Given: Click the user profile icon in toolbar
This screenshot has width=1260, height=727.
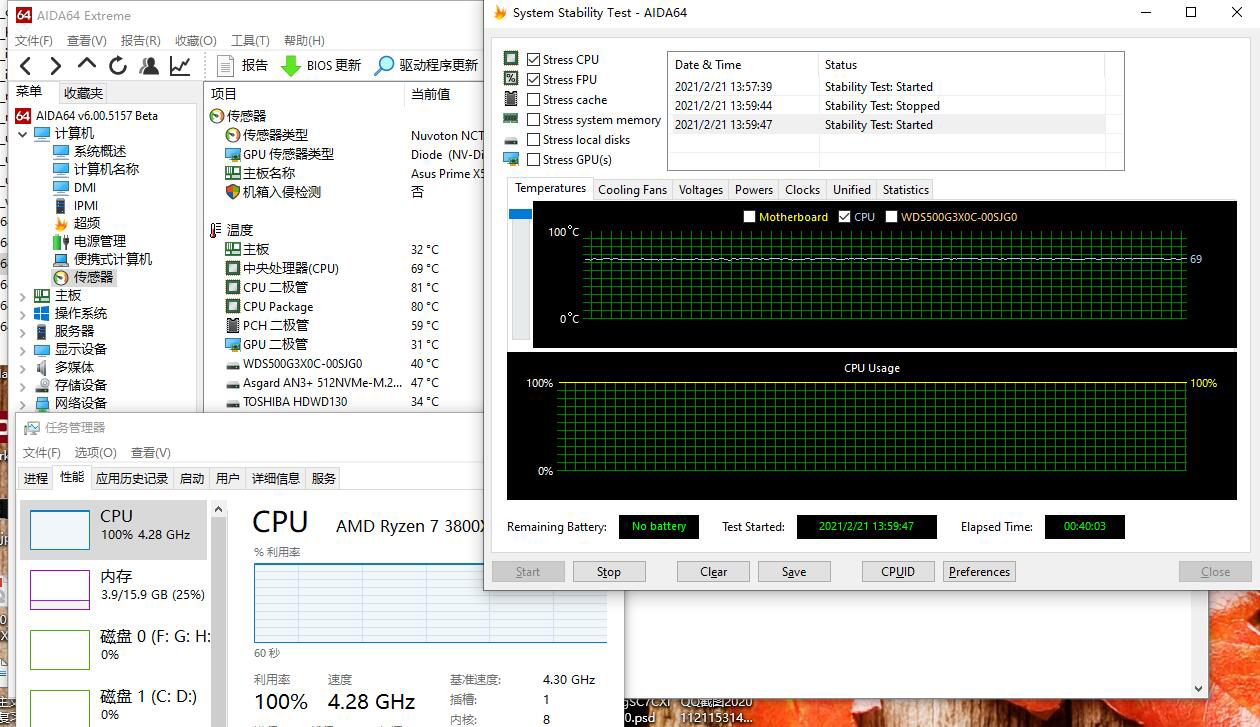Looking at the screenshot, I should click(x=149, y=66).
